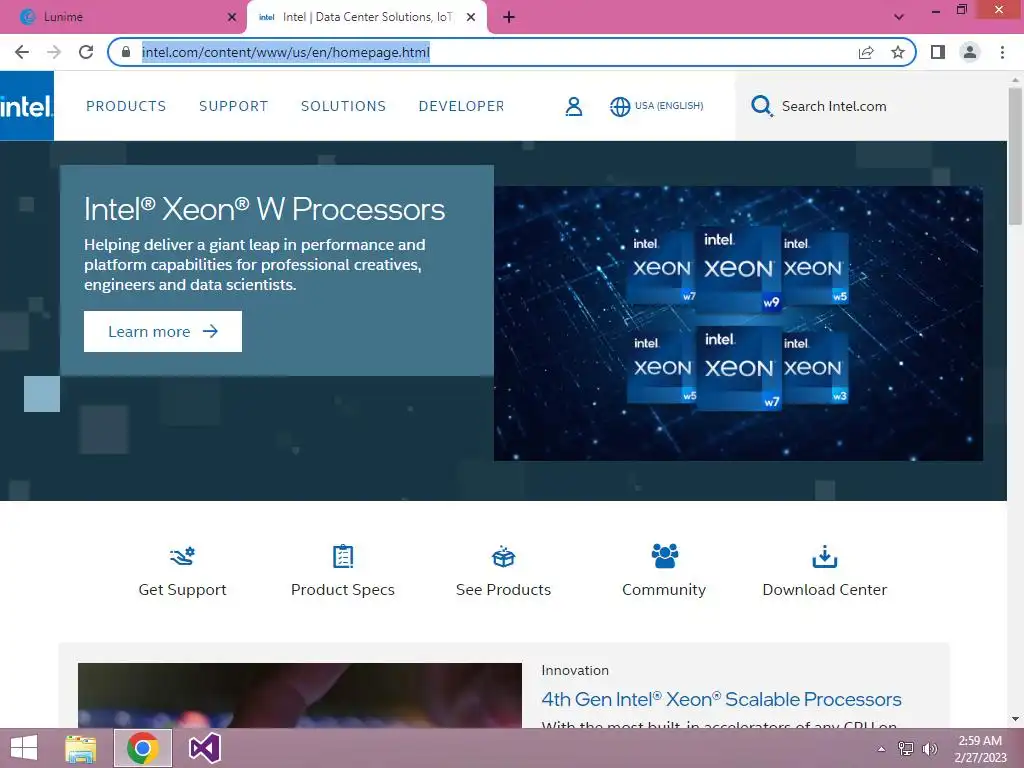
Task: Open the SUPPORT menu
Action: pyautogui.click(x=234, y=106)
